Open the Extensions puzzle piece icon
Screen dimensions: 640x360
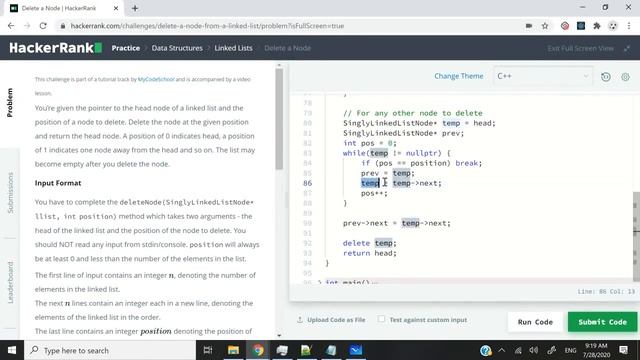[597, 26]
